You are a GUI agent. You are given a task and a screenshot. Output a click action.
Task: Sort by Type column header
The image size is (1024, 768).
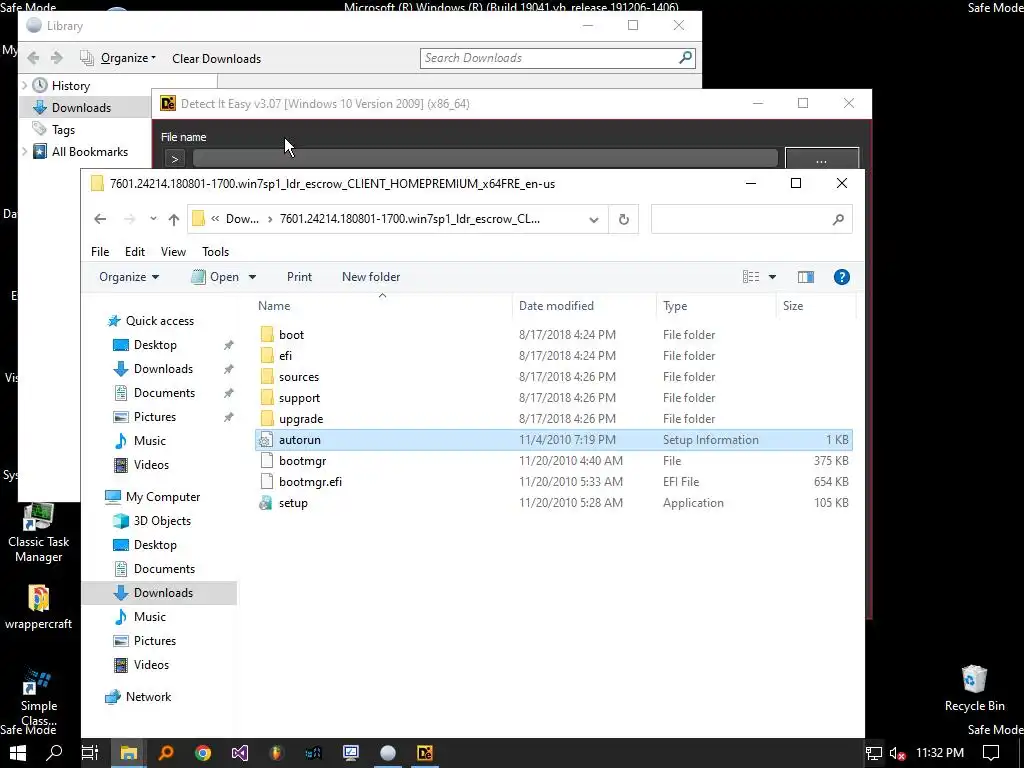(675, 306)
